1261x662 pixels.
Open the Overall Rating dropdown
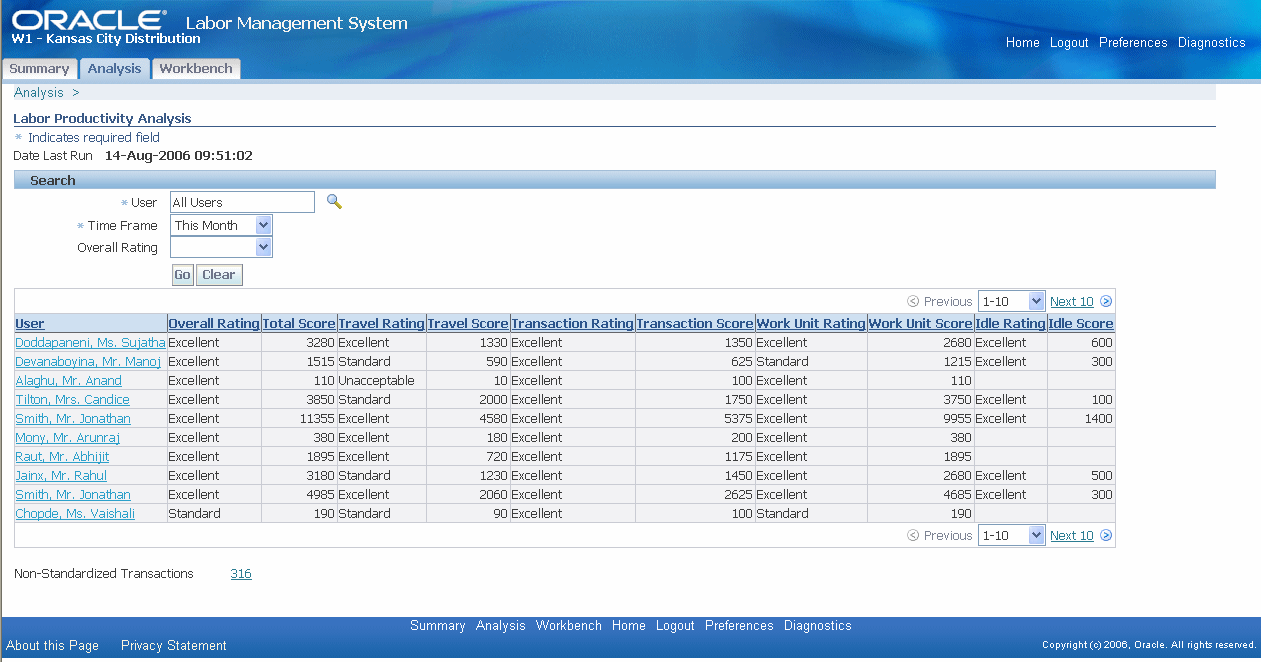pyautogui.click(x=222, y=247)
